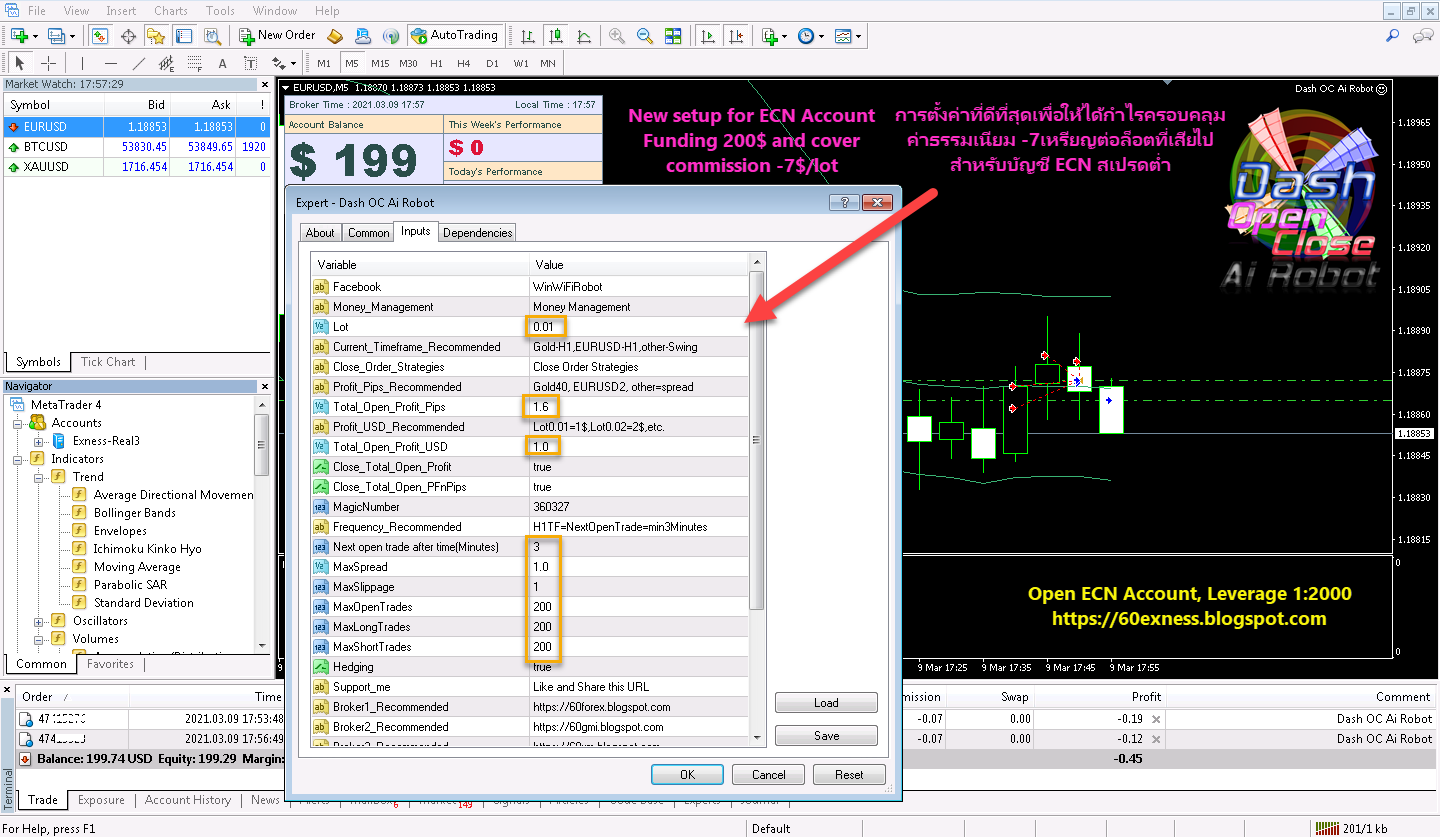Pick the Trendline drawing tool

pyautogui.click(x=139, y=64)
